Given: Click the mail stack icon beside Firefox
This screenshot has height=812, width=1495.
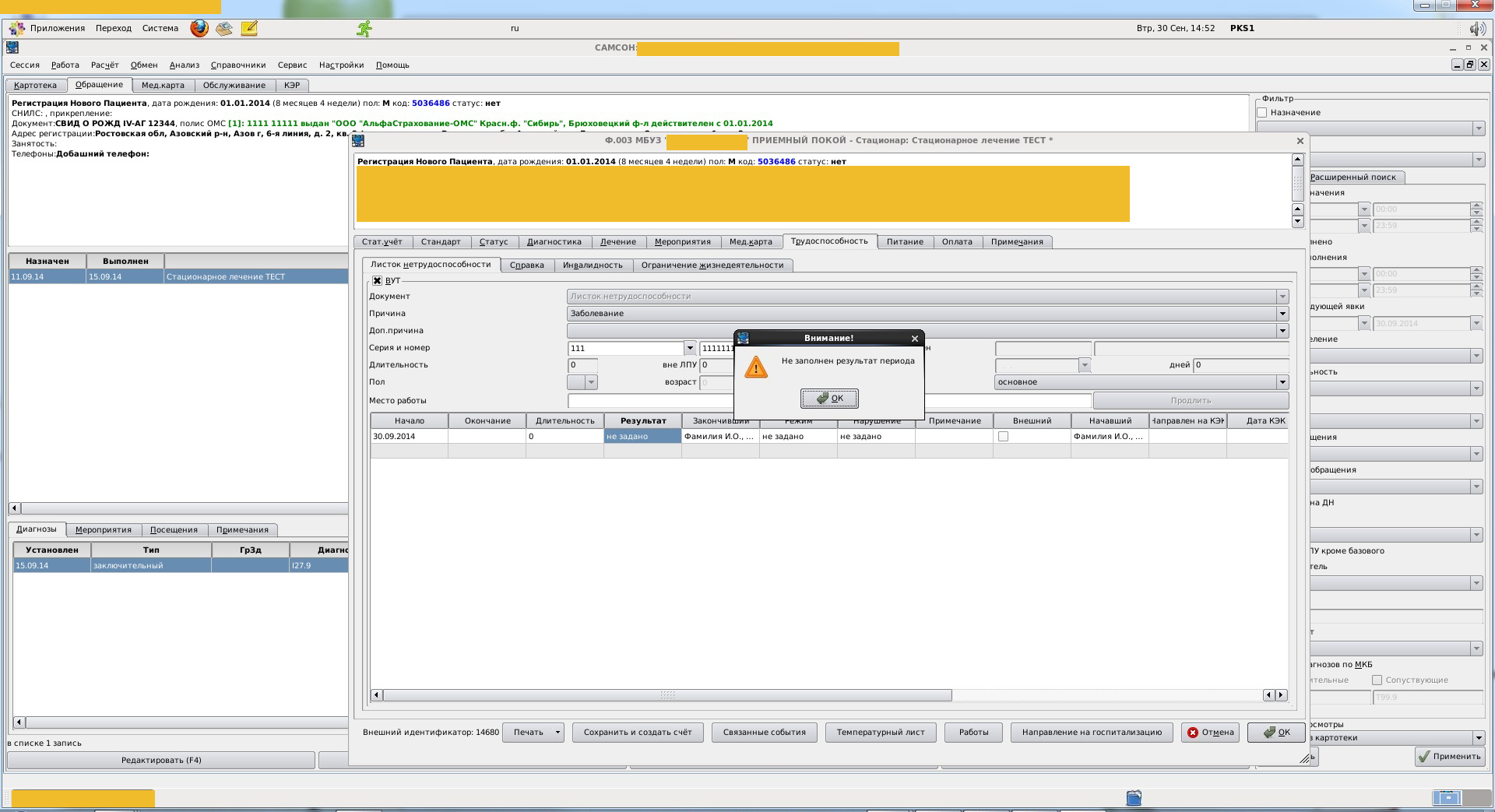Looking at the screenshot, I should (x=224, y=29).
